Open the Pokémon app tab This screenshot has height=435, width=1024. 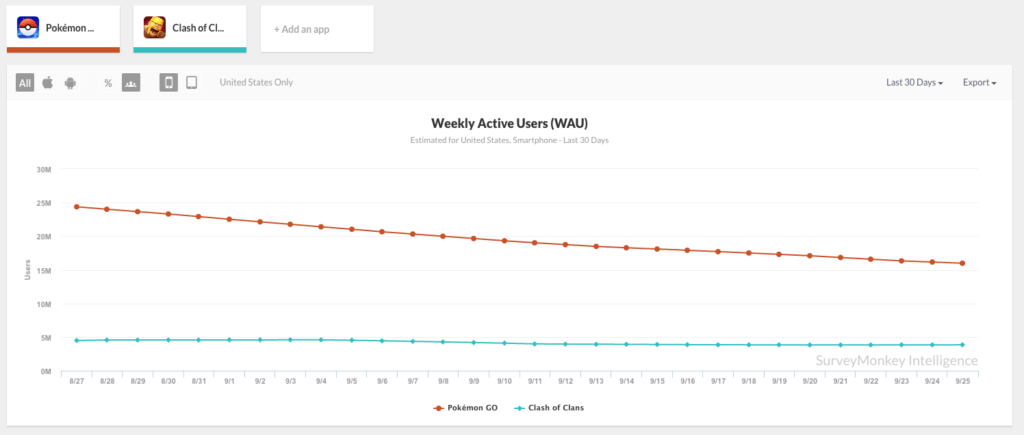pos(63,29)
